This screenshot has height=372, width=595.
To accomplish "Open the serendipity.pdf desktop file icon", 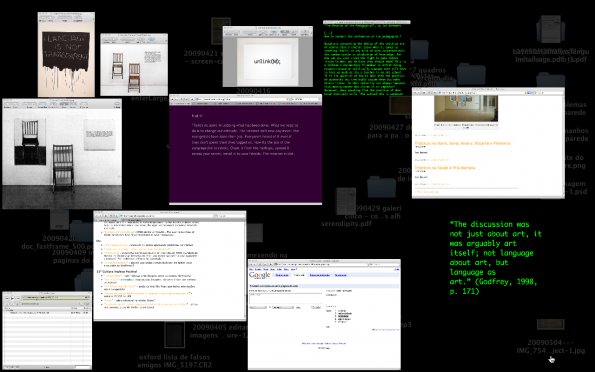I will 346,201.
